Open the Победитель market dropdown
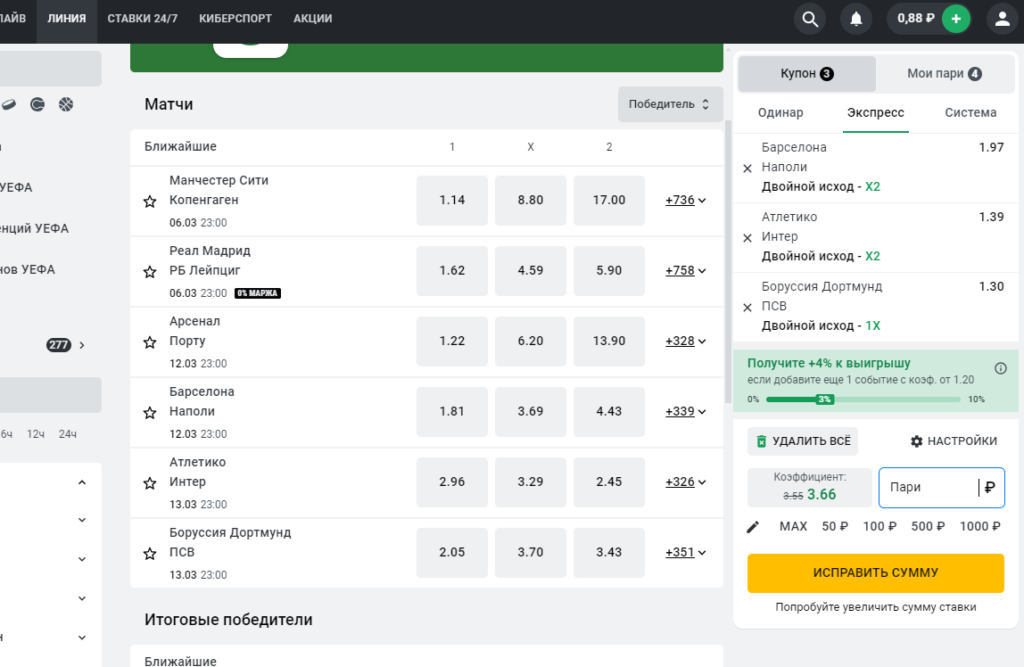Screen dimensions: 1024x667 [670, 104]
